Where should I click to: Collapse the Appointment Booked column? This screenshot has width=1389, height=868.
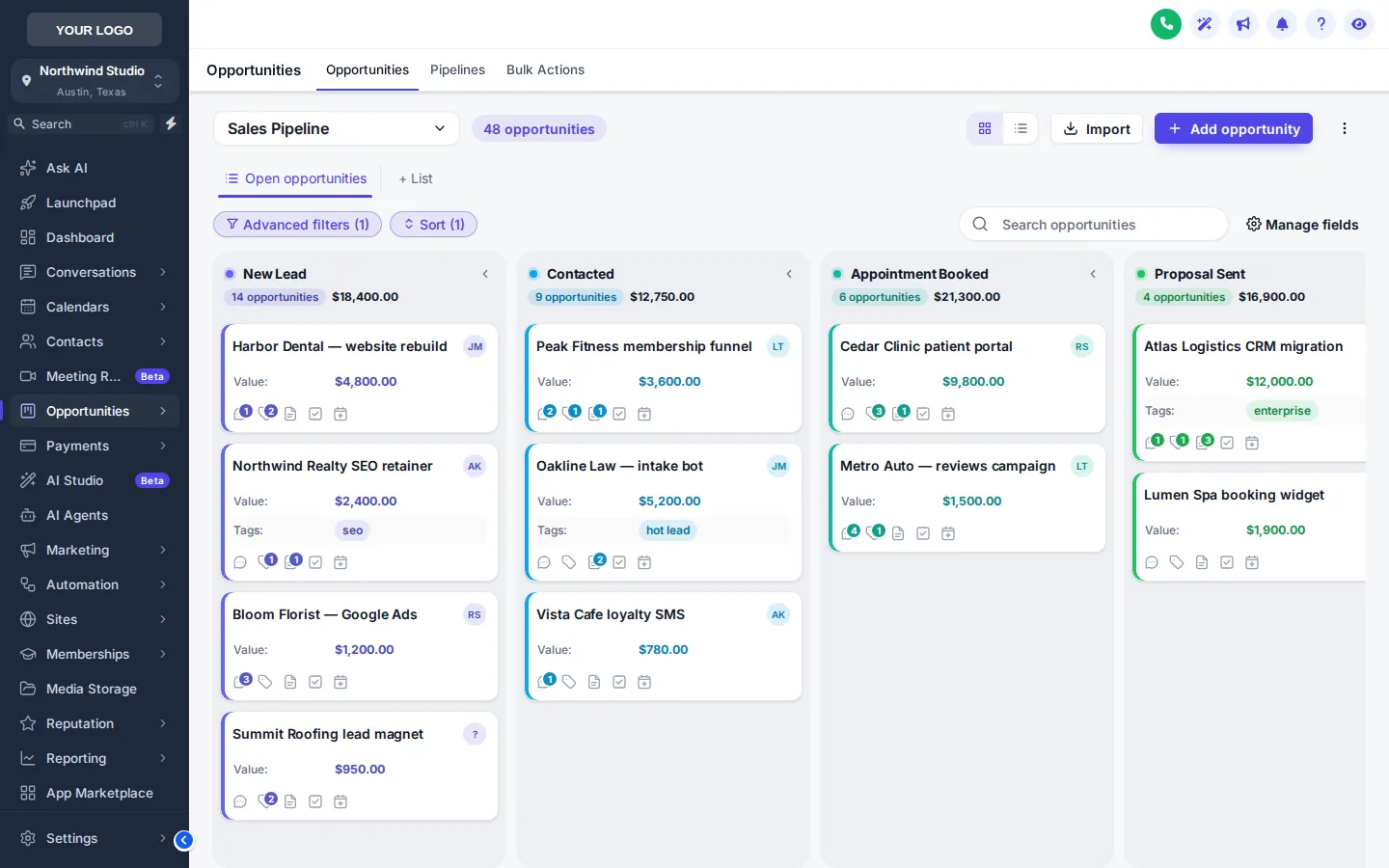pos(1093,274)
